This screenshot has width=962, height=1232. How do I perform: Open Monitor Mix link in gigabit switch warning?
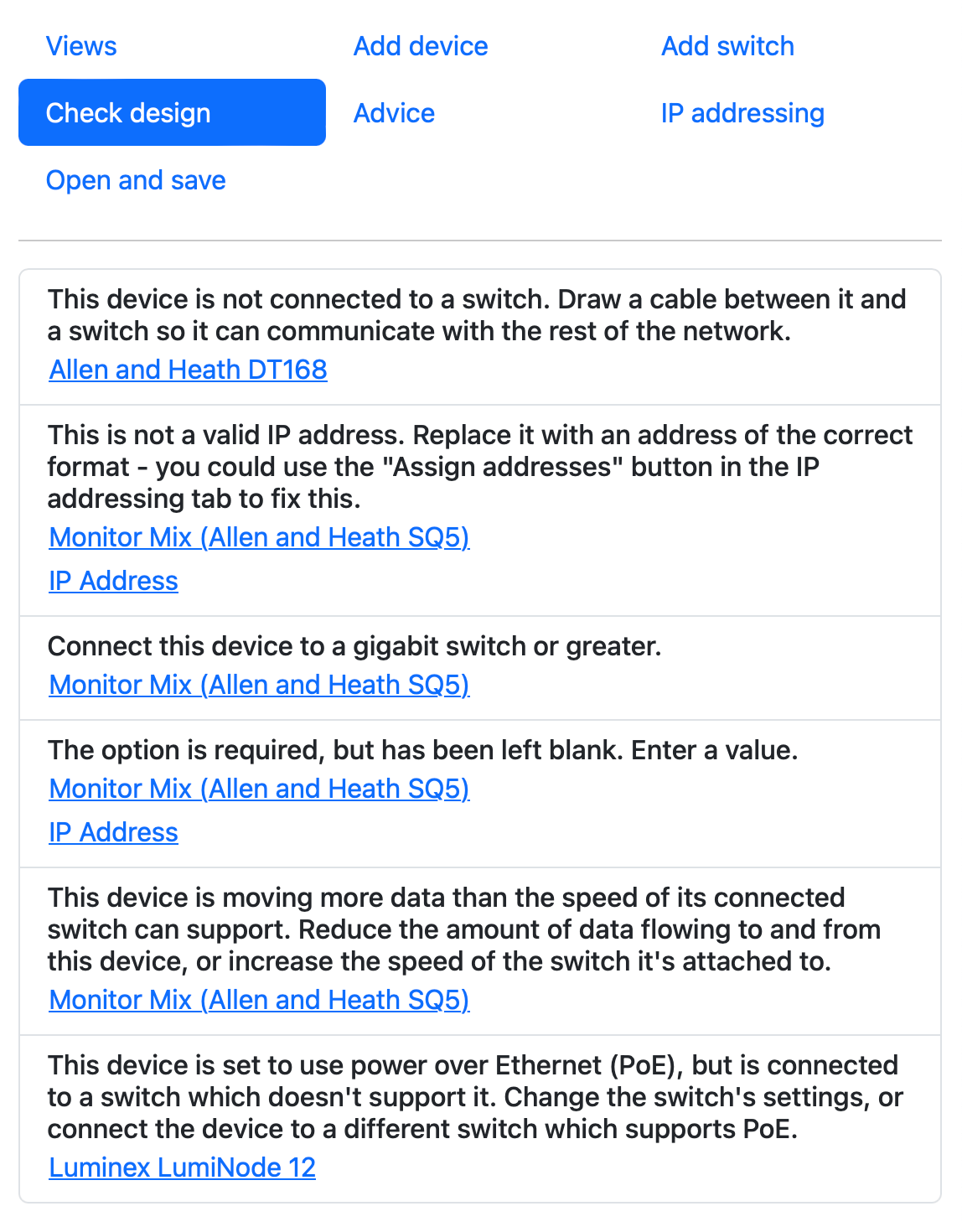(259, 685)
